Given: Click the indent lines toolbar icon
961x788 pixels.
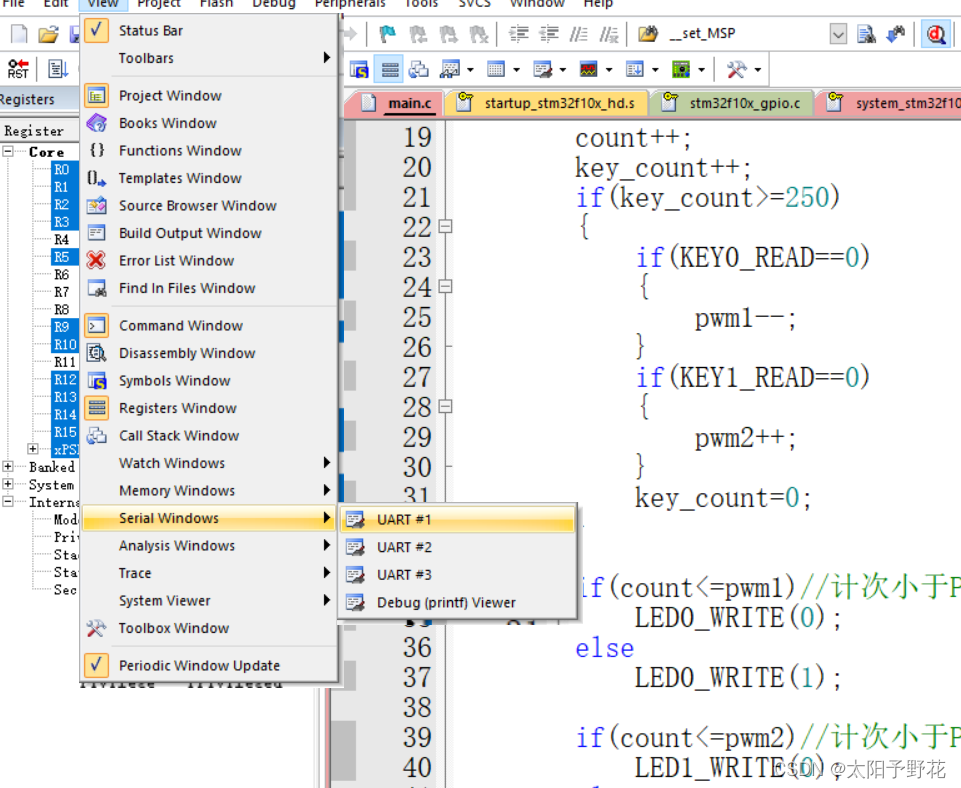Looking at the screenshot, I should 518,34.
